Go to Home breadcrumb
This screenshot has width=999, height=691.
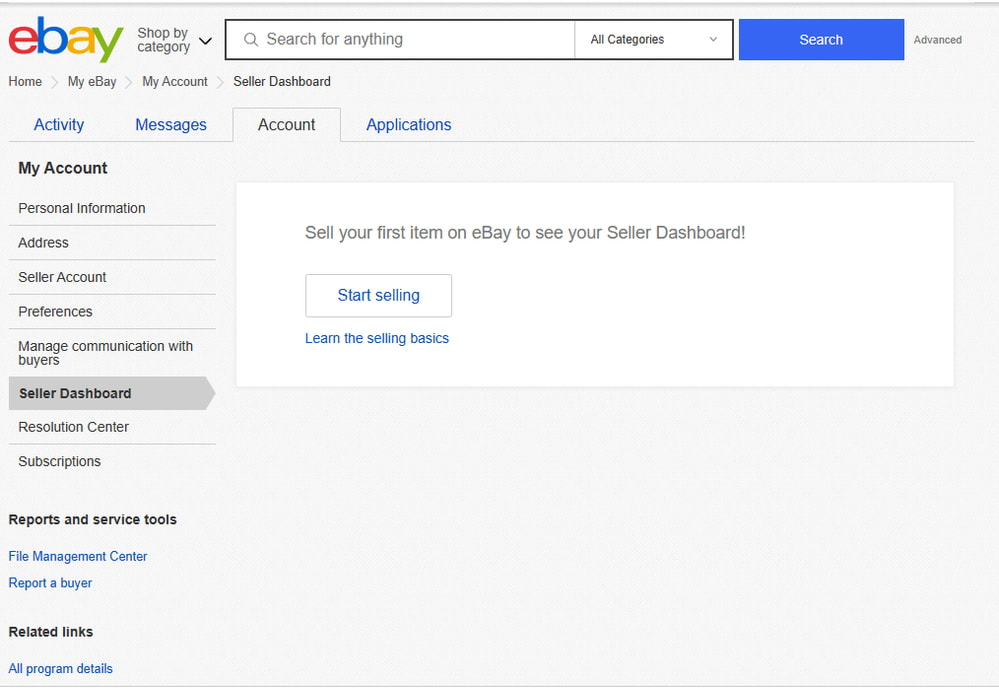click(25, 82)
